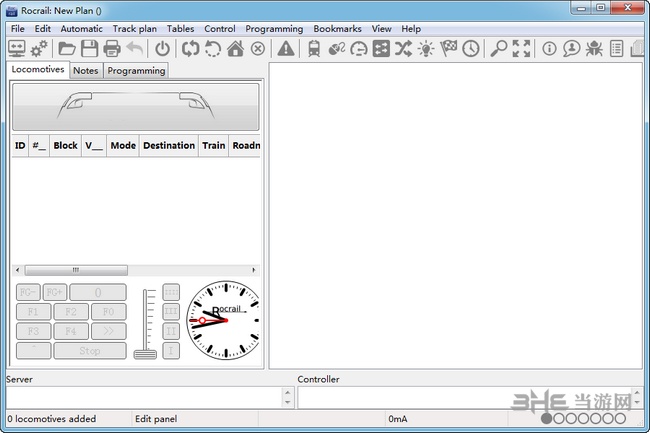This screenshot has height=433, width=650.
Task: Click the F3 function button
Action: (34, 331)
